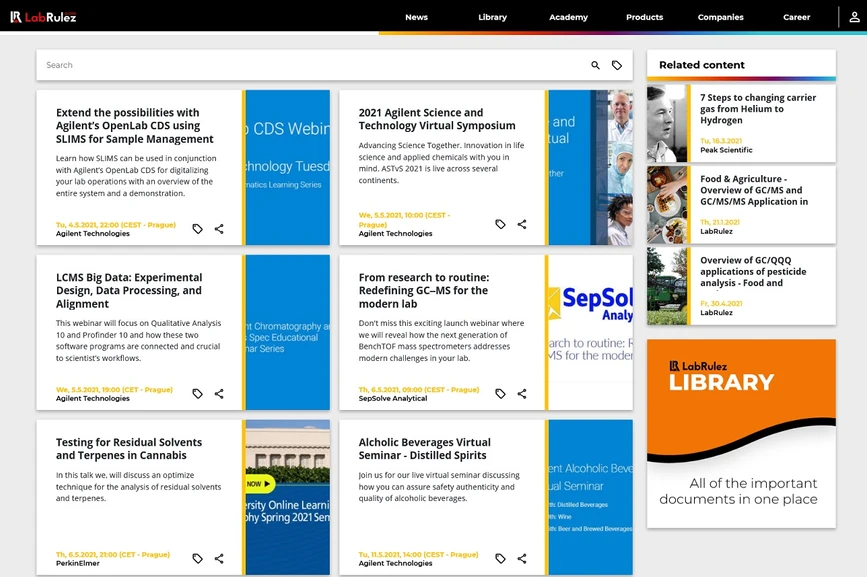Click the Online Learning building thumbnail
The image size is (867, 577).
(288, 497)
